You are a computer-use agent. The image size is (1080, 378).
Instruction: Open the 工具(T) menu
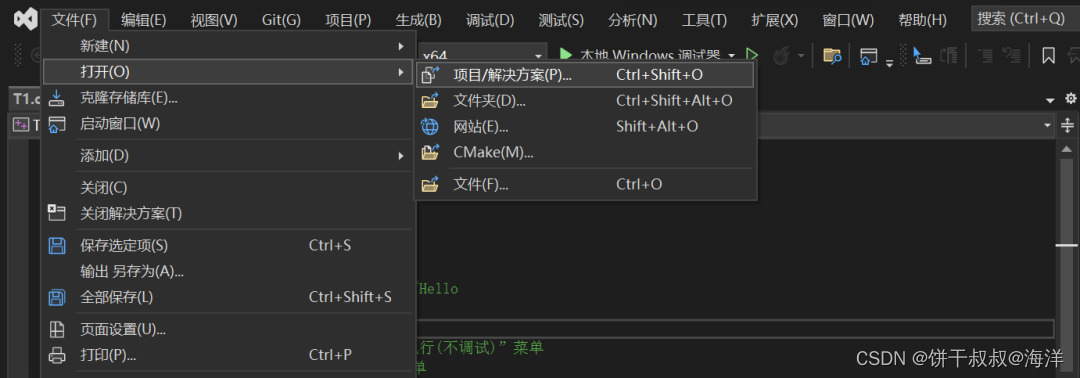point(705,20)
